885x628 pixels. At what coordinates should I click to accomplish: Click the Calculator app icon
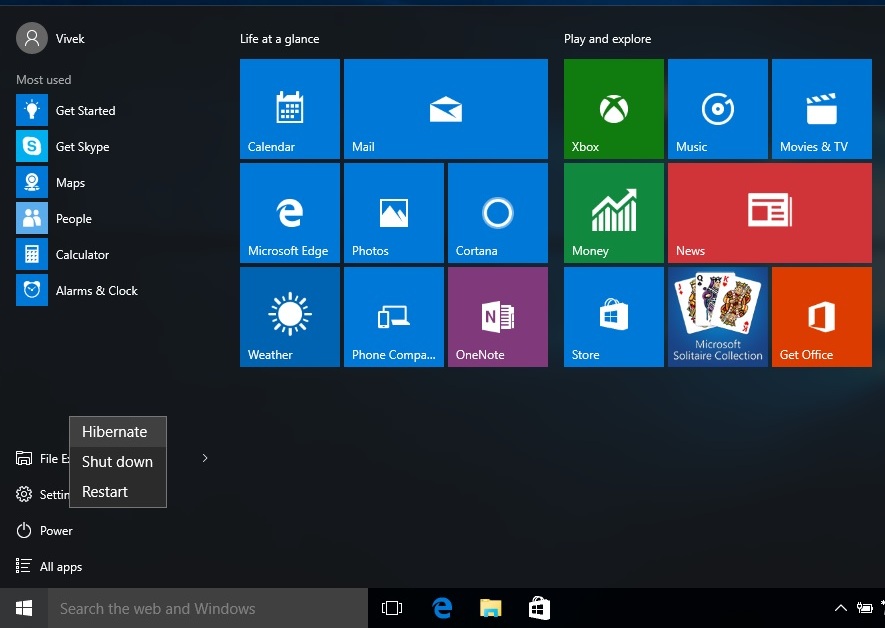tap(32, 254)
